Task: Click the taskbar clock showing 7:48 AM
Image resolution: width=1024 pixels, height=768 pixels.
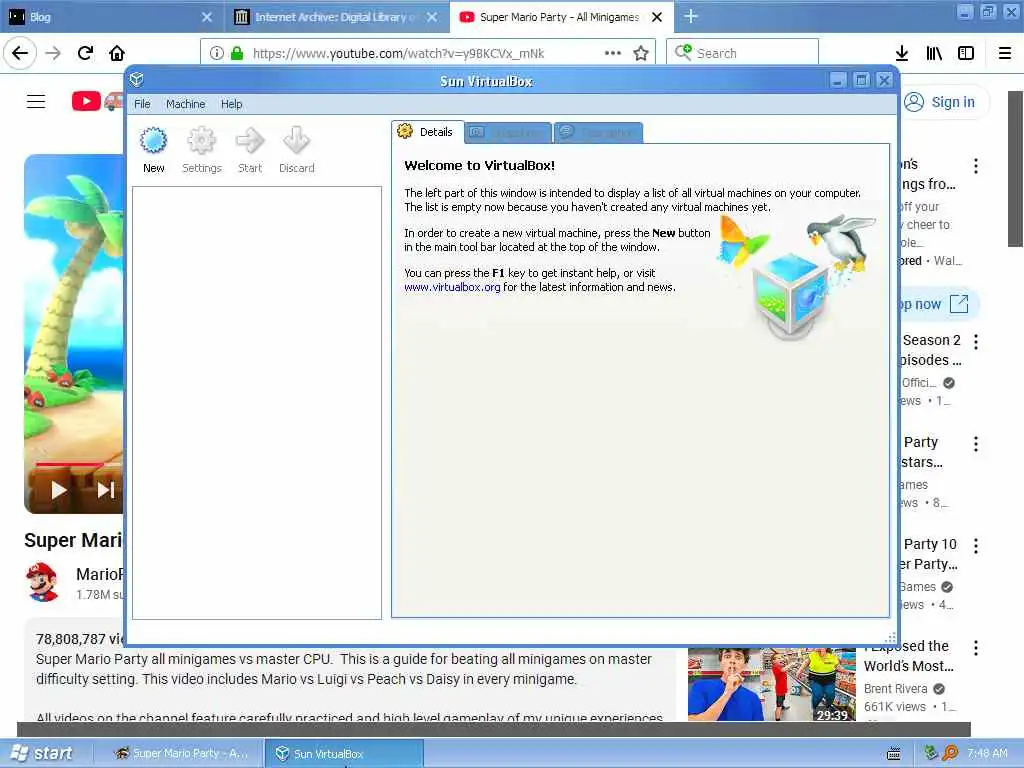Action: tap(987, 754)
